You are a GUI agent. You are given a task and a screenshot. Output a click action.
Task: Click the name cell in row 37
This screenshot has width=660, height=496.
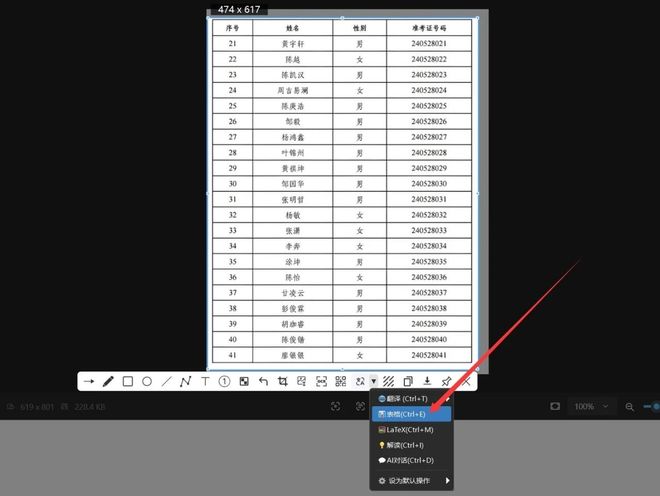click(x=293, y=293)
